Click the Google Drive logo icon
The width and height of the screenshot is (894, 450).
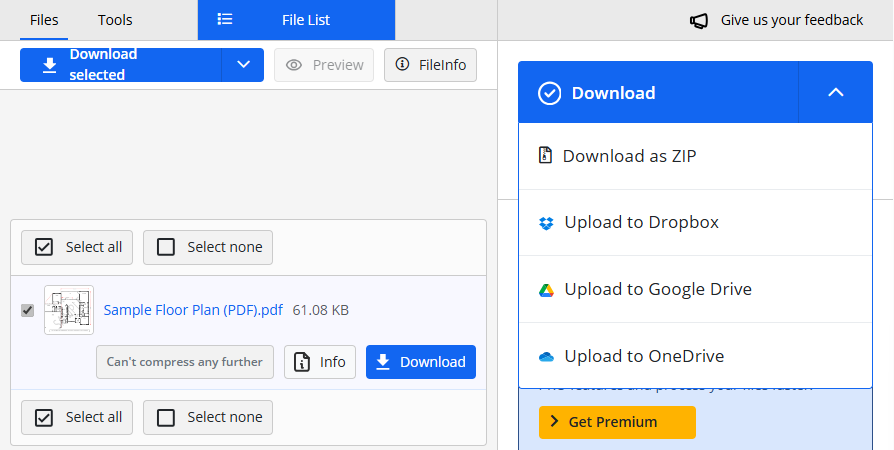pyautogui.click(x=546, y=290)
